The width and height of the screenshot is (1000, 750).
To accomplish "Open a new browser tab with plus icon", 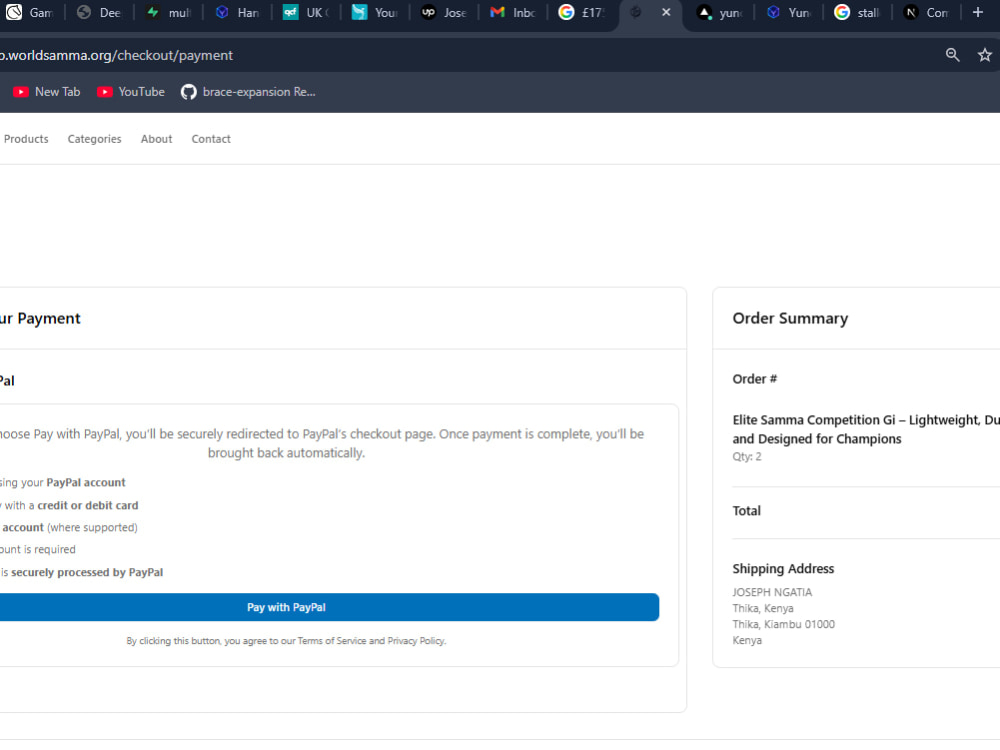I will [x=977, y=12].
